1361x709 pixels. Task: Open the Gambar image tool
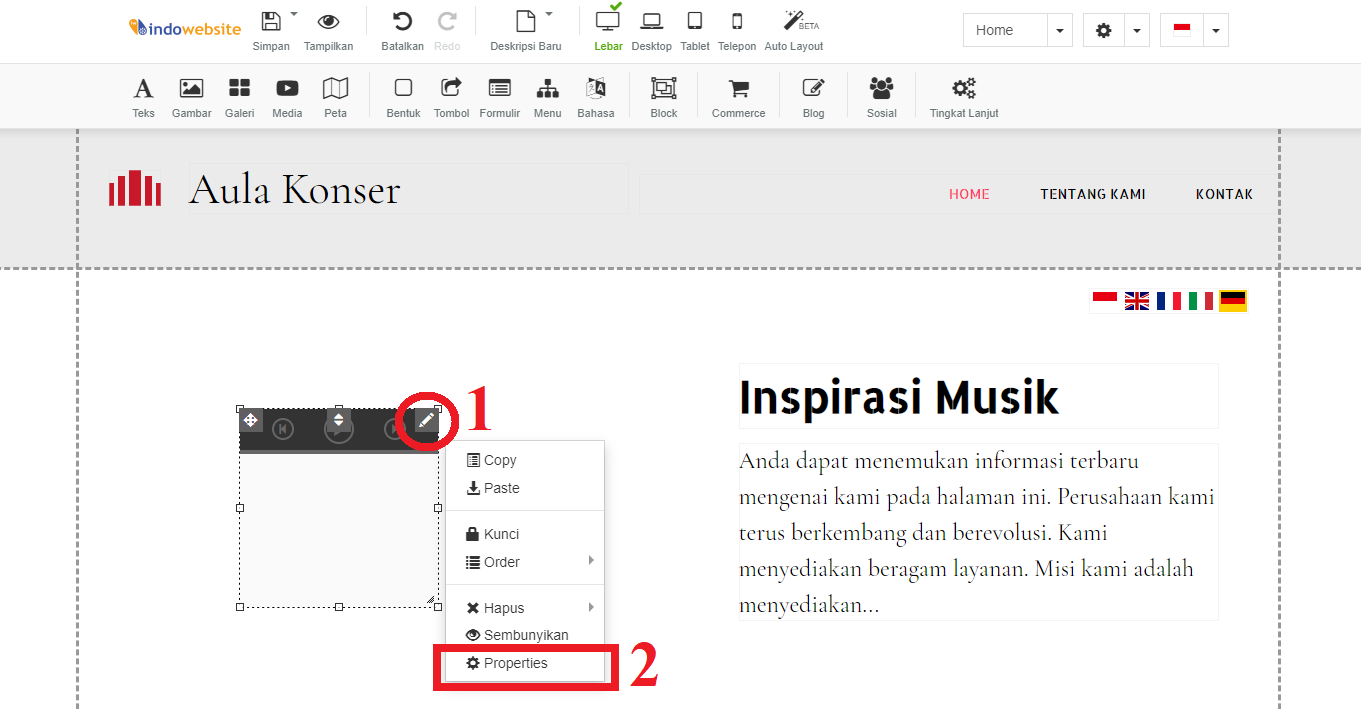pos(191,96)
